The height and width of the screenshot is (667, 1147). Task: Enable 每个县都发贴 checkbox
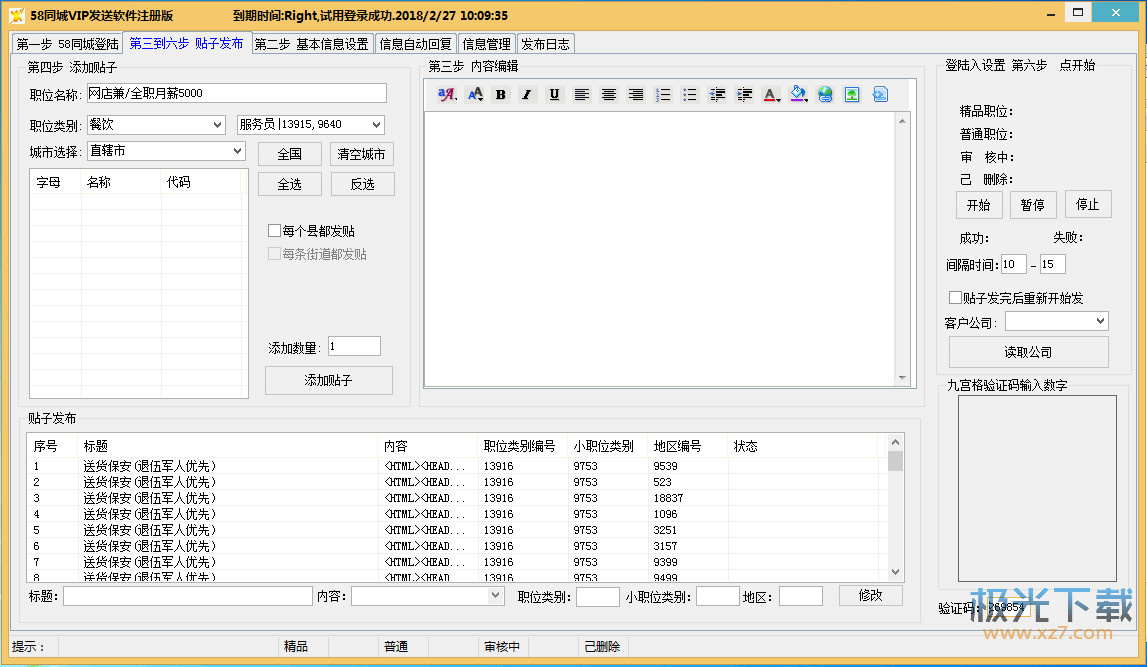pyautogui.click(x=274, y=231)
